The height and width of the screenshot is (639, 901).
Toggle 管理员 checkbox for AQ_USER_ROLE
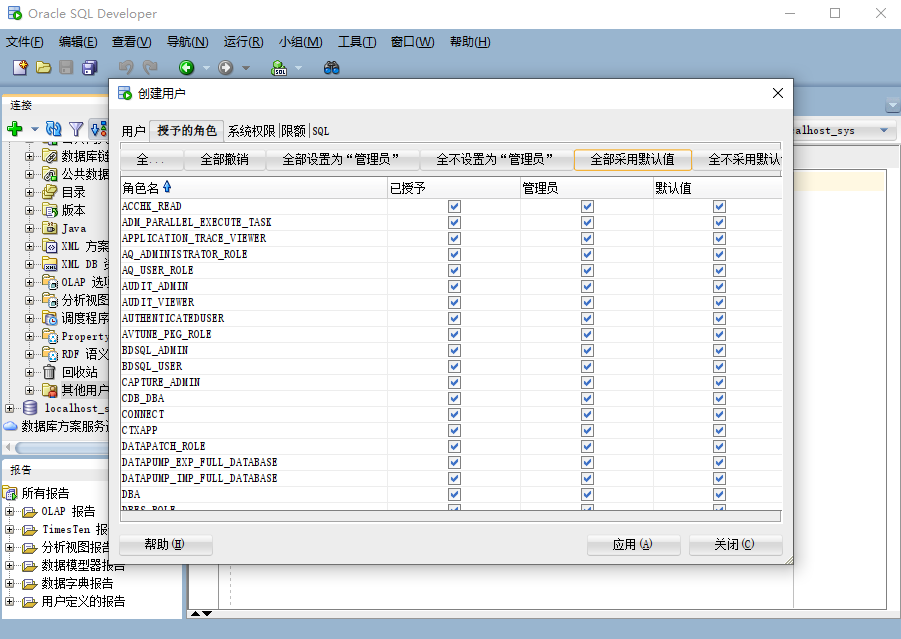coord(587,270)
